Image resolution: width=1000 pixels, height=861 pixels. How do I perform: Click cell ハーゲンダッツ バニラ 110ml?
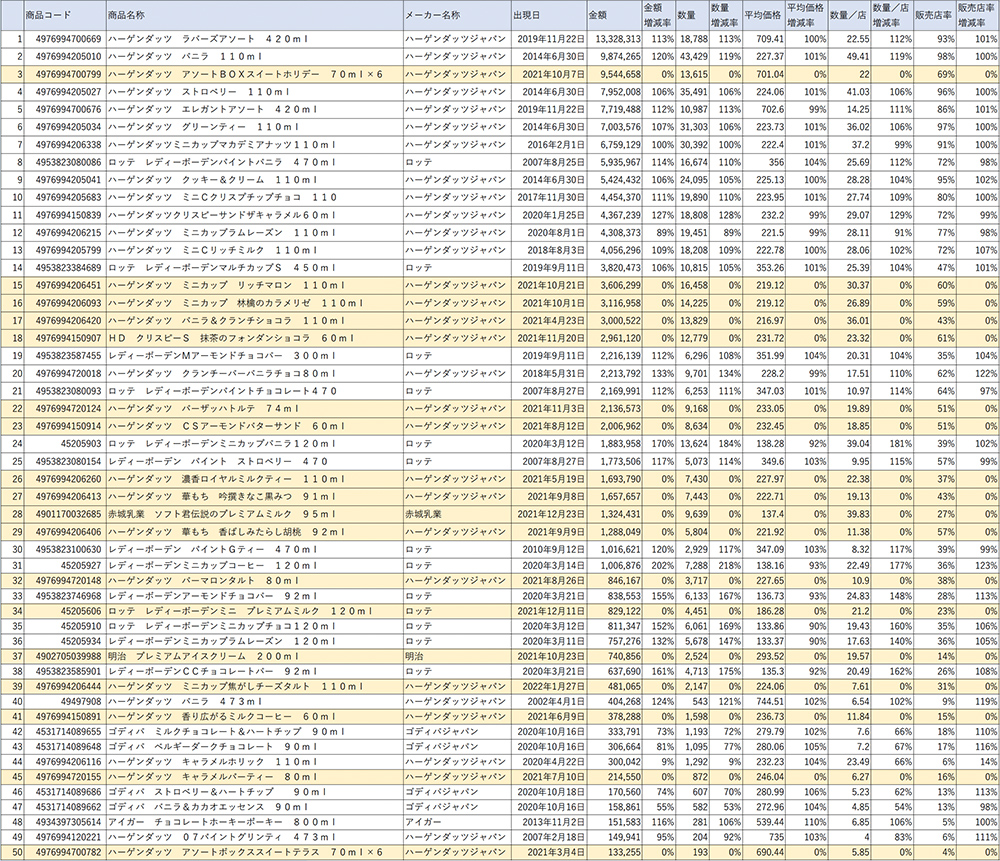click(x=254, y=57)
